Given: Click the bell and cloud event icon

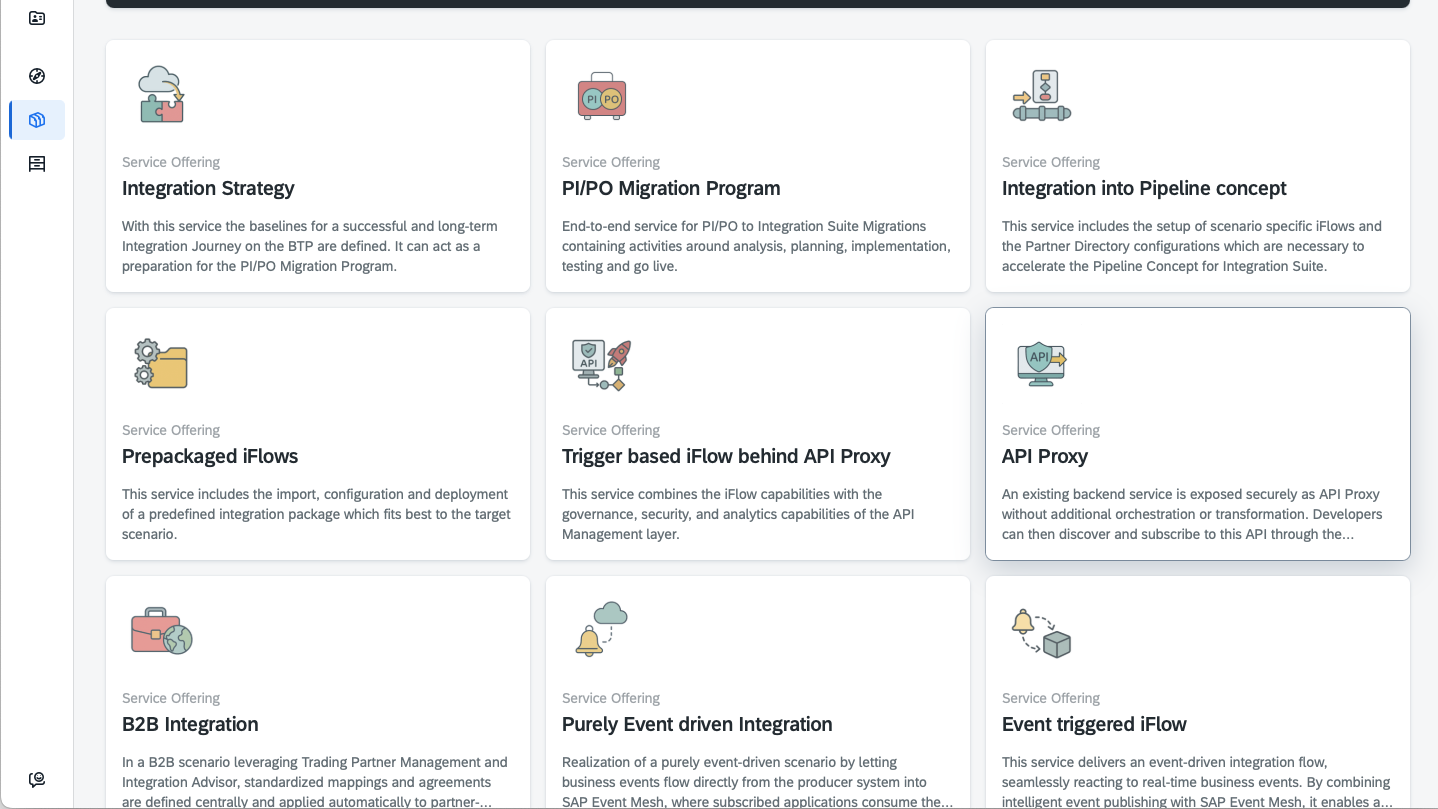Looking at the screenshot, I should tap(601, 629).
